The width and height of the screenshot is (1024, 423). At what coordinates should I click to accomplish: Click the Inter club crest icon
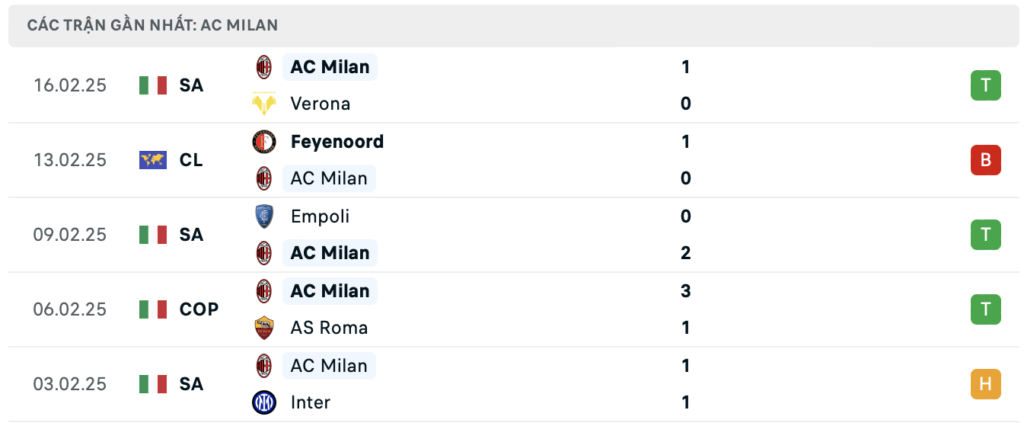(264, 402)
